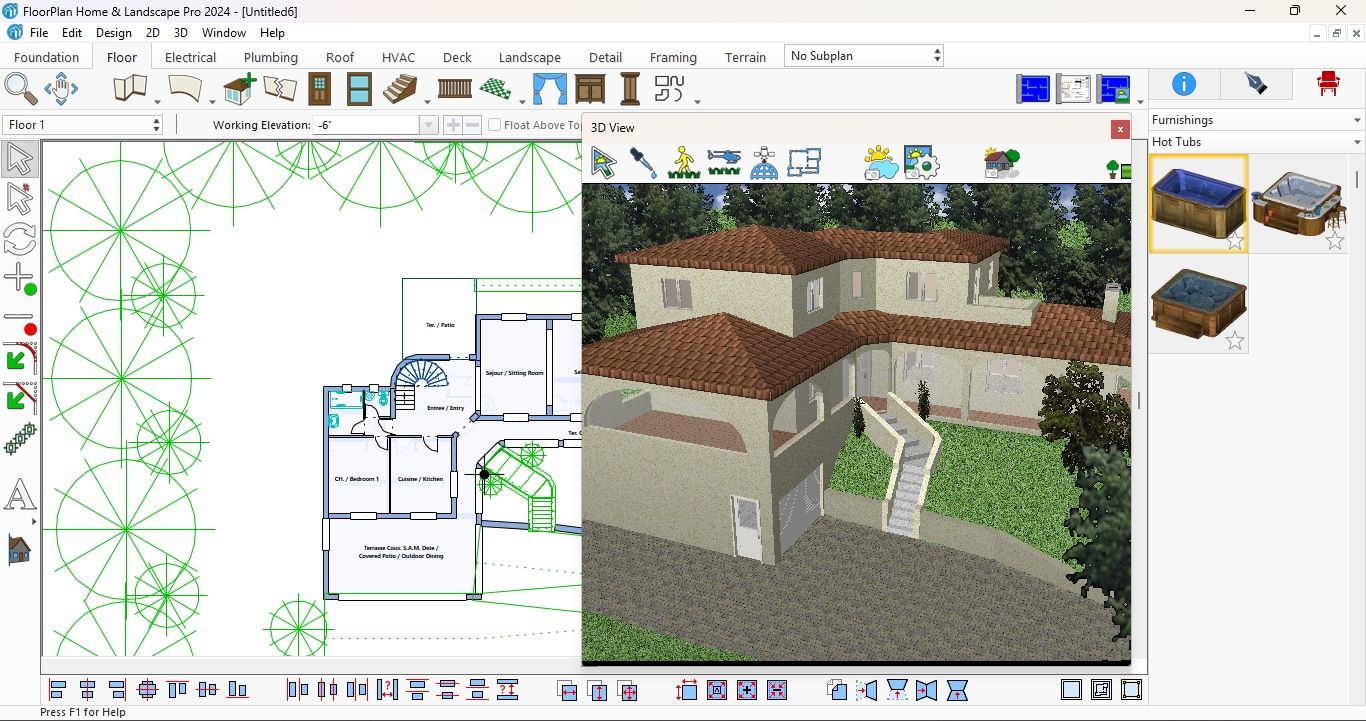Viewport: 1366px width, 721px height.
Task: Favorite the blue hot tub with its star
Action: coord(1236,240)
